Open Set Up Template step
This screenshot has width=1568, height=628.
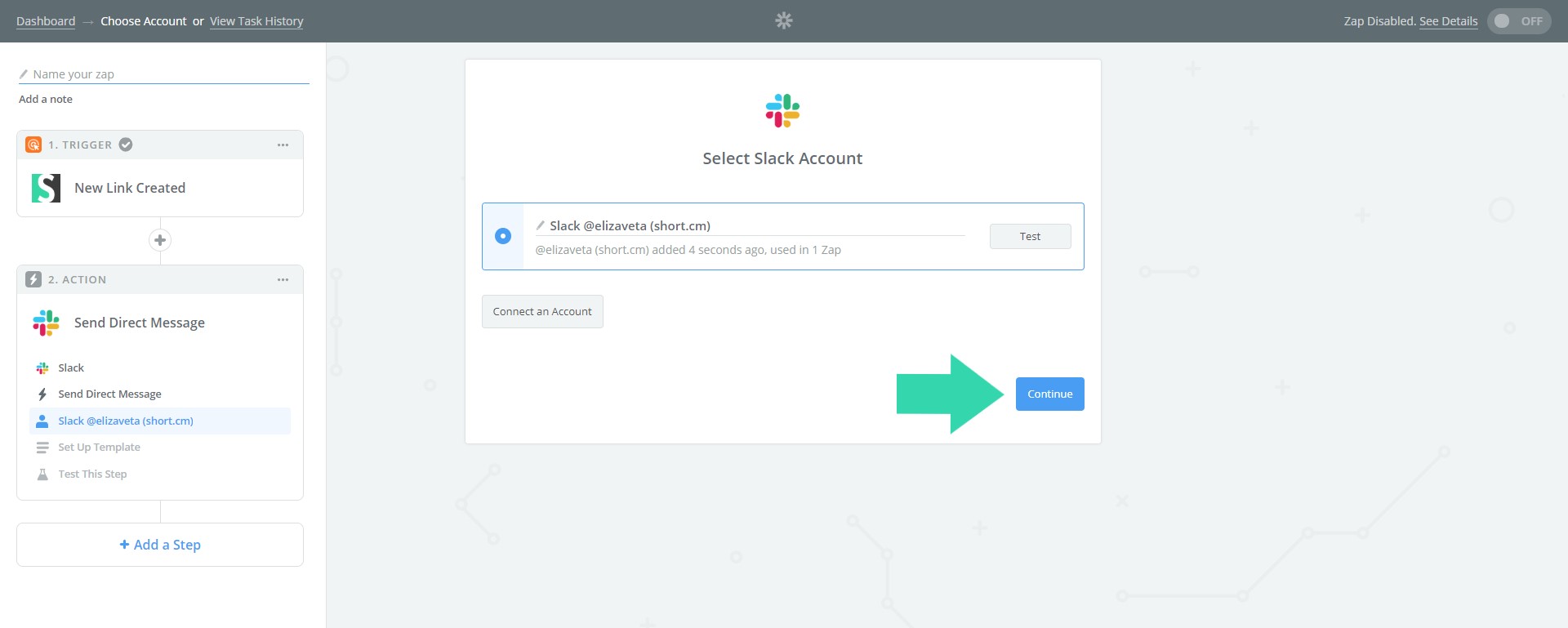[99, 448]
